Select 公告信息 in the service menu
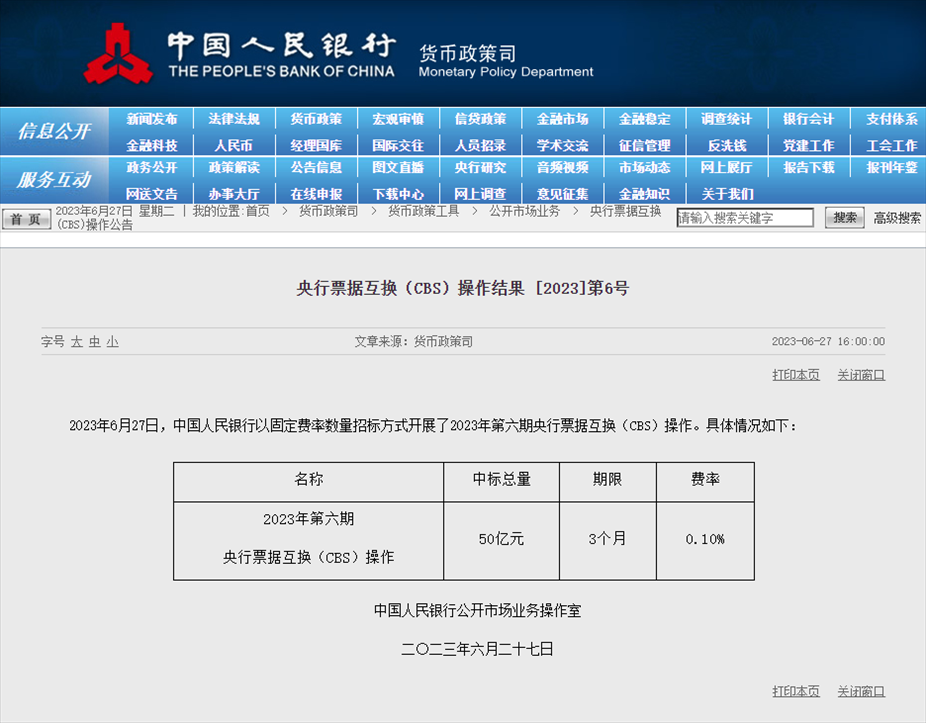 316,168
